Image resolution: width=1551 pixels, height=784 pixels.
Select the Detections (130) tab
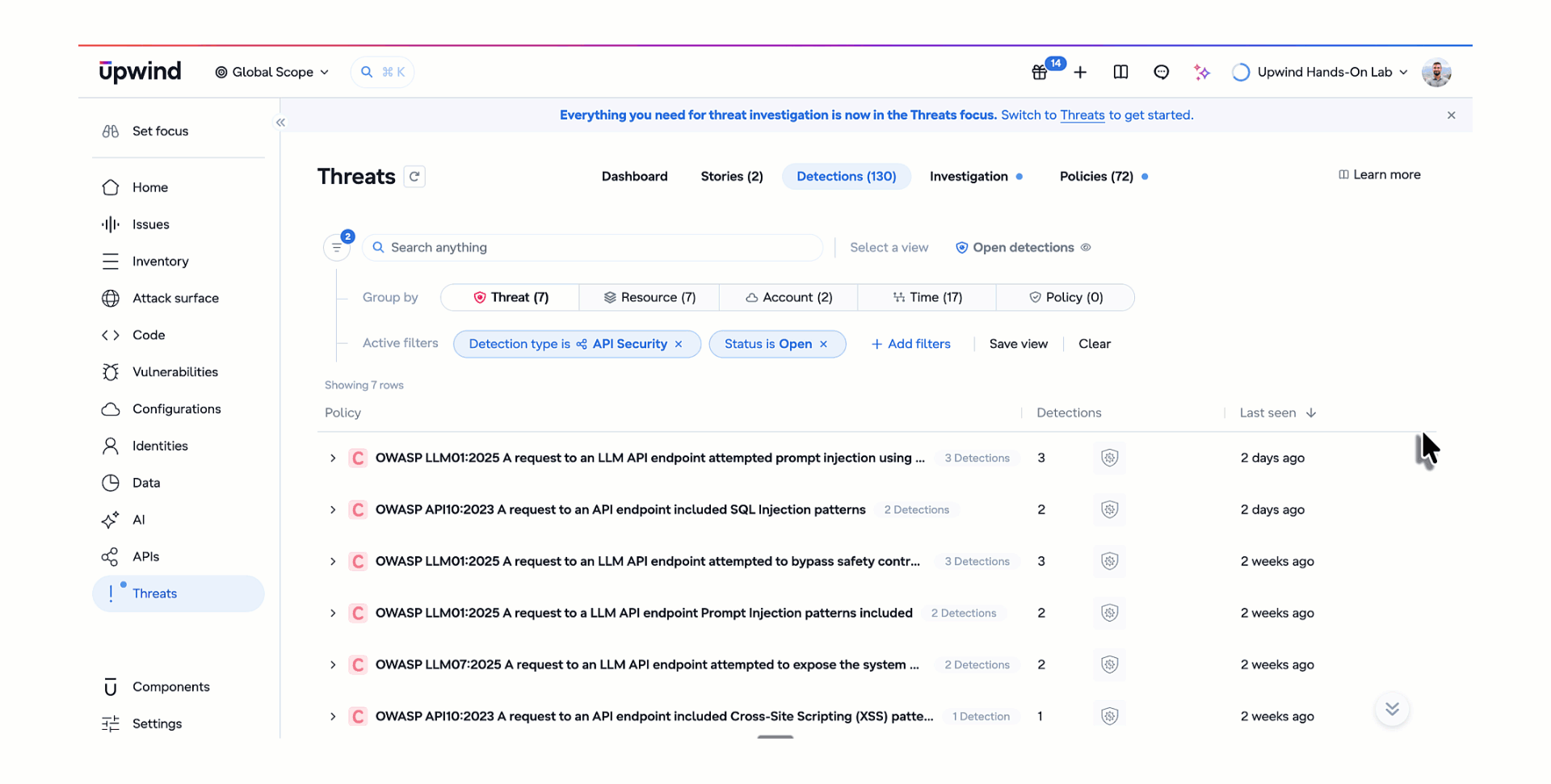[x=846, y=176]
